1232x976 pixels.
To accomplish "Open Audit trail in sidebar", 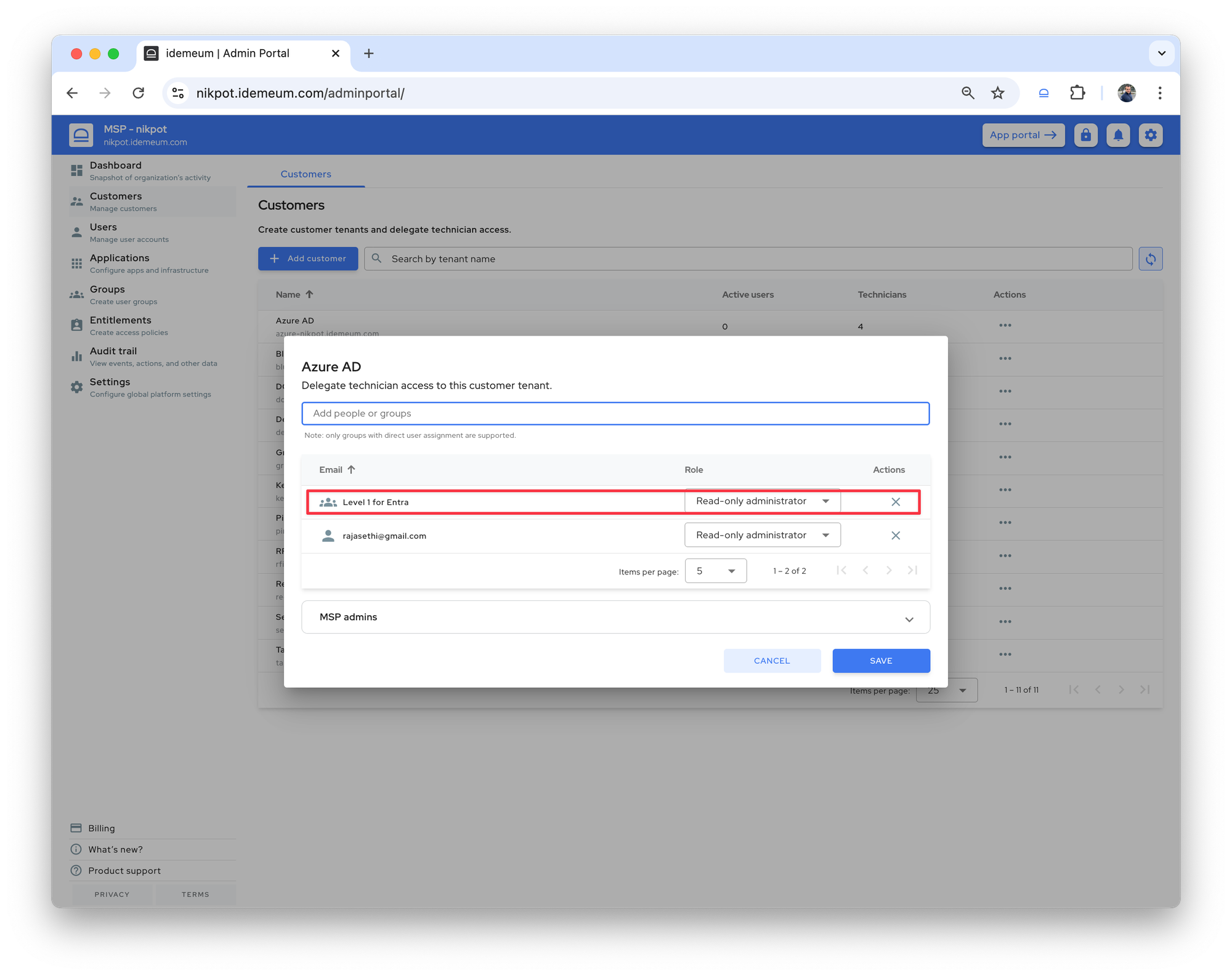I will 152,356.
